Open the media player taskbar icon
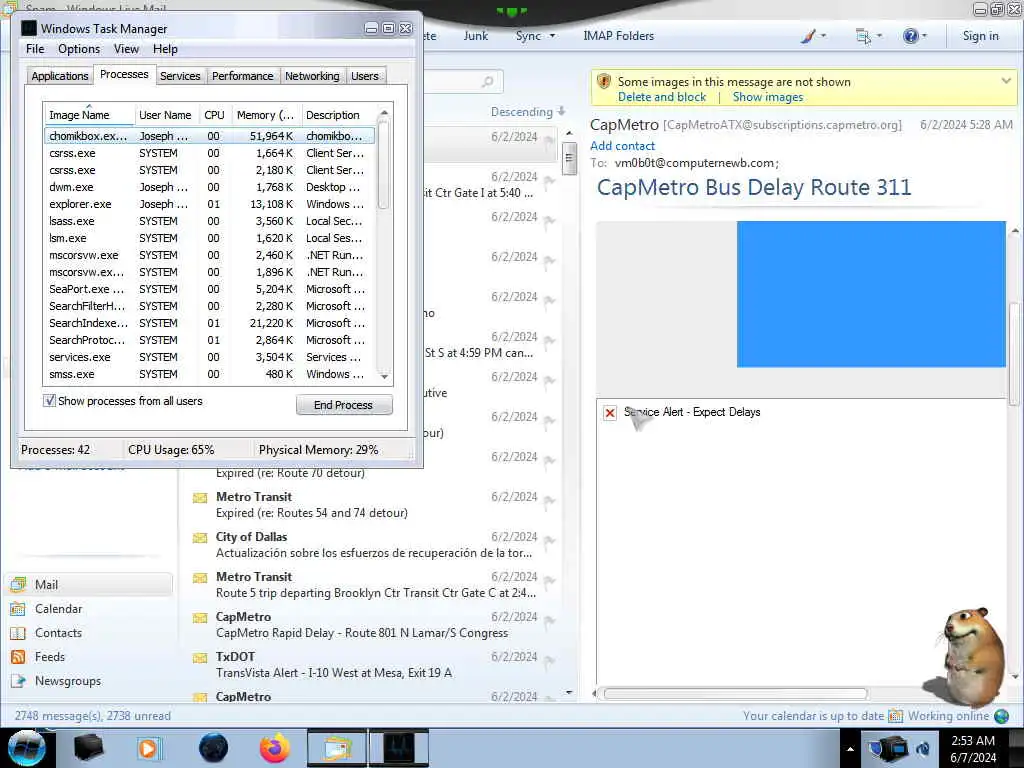Screen dimensions: 1024x768 click(x=148, y=748)
